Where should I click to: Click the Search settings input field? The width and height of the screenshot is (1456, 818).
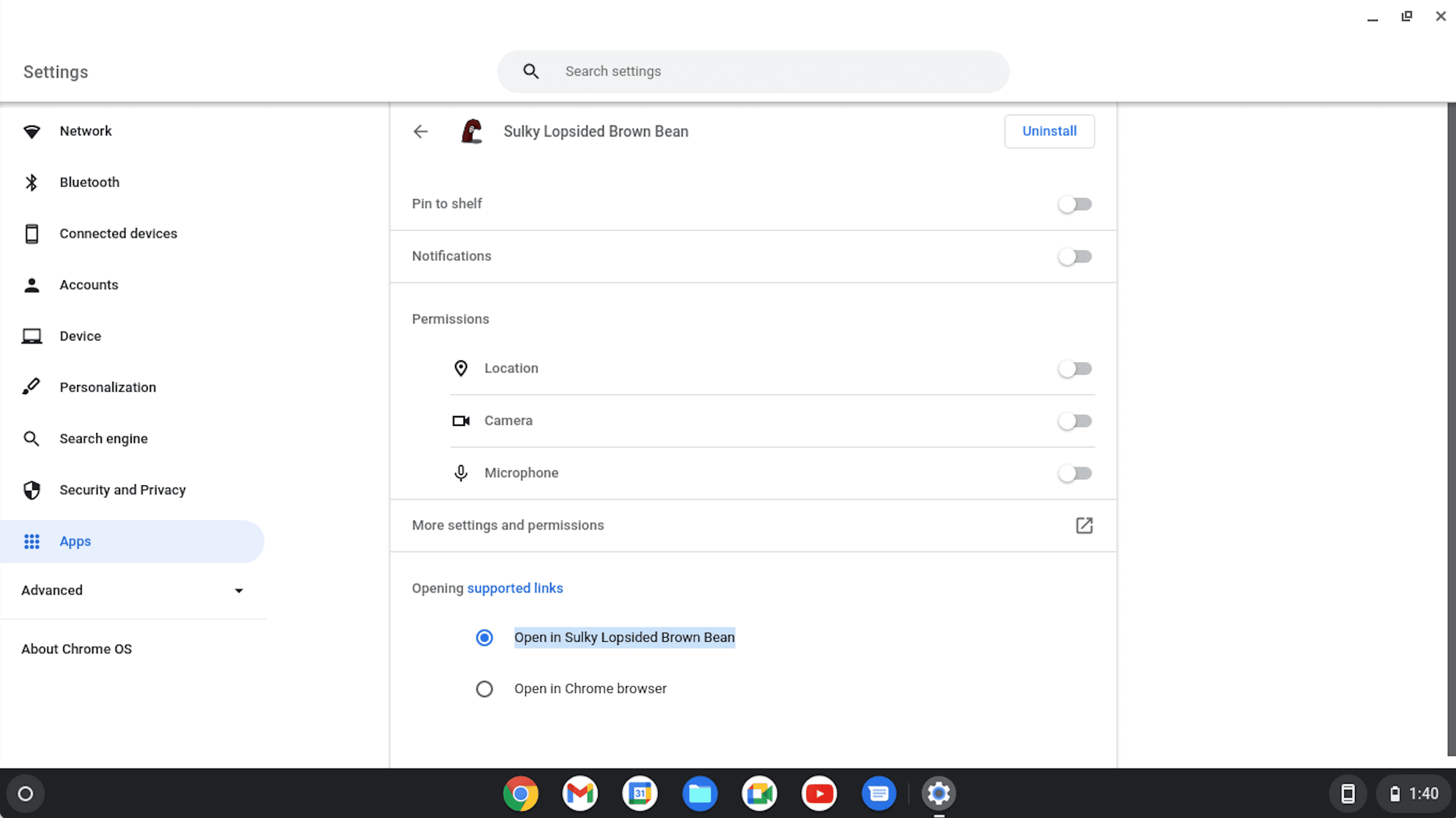754,71
